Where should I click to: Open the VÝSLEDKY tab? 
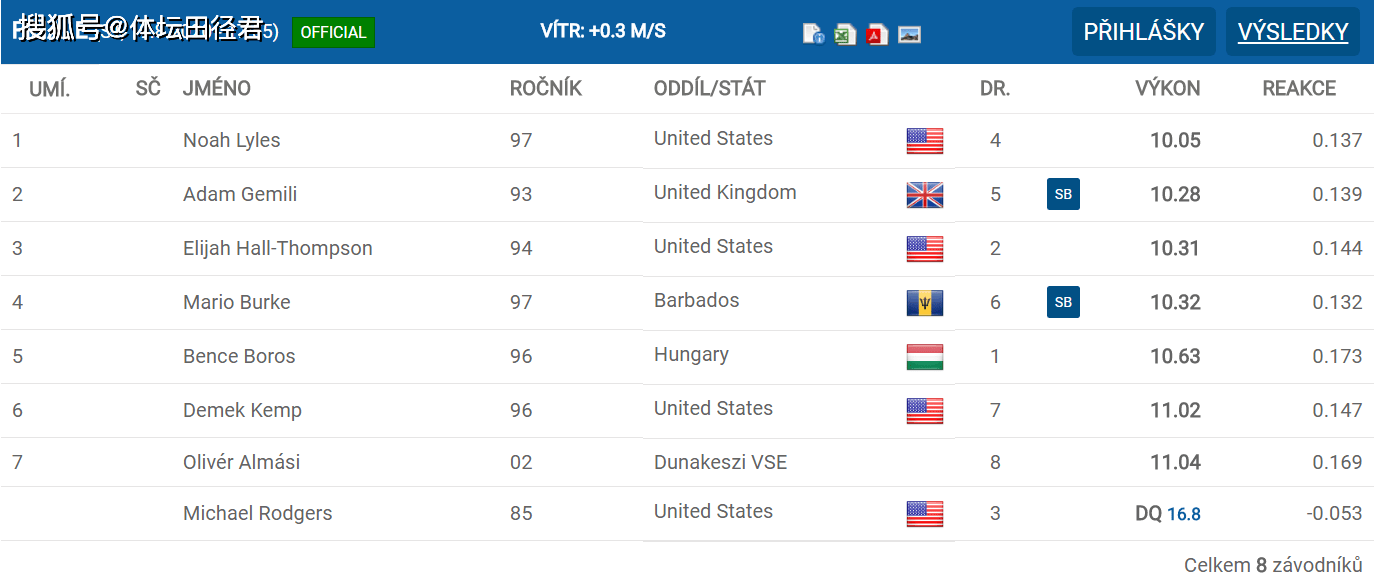pos(1293,32)
